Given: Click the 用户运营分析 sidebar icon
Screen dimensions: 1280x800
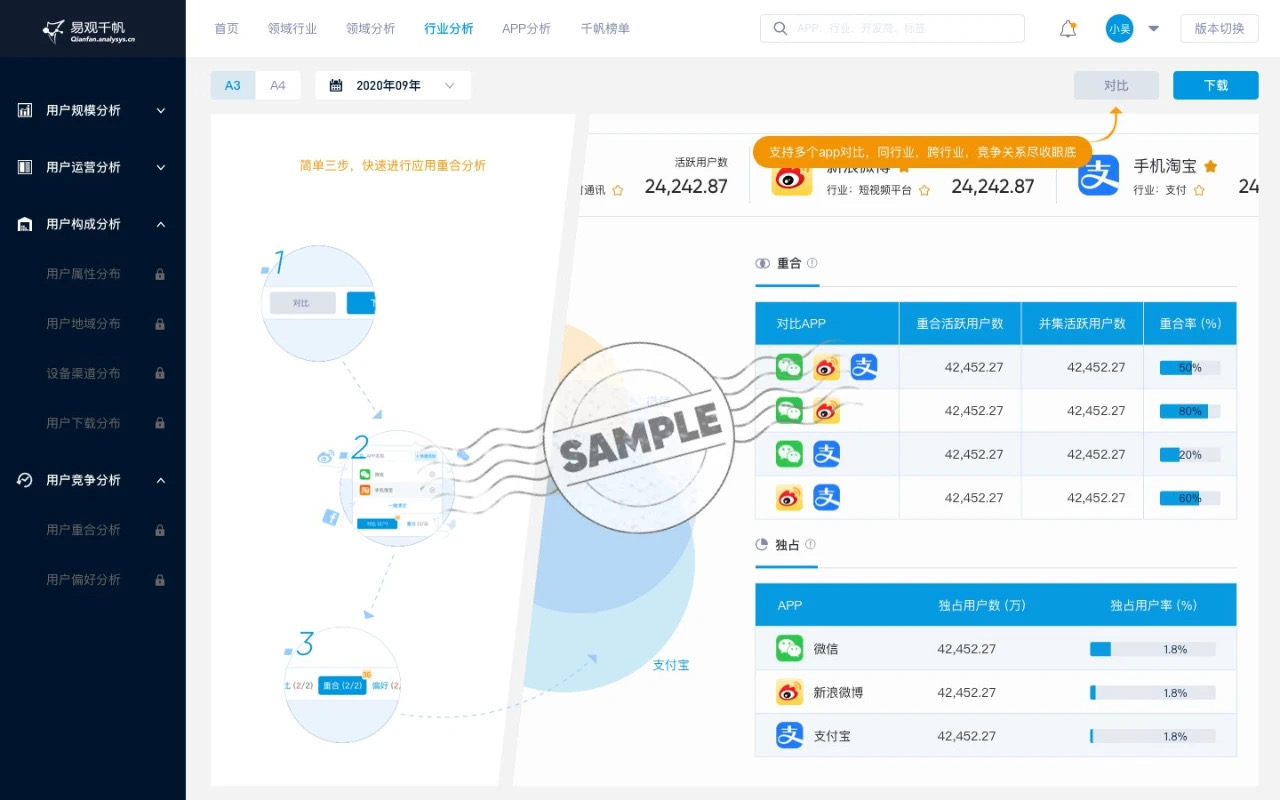Looking at the screenshot, I should pos(25,167).
